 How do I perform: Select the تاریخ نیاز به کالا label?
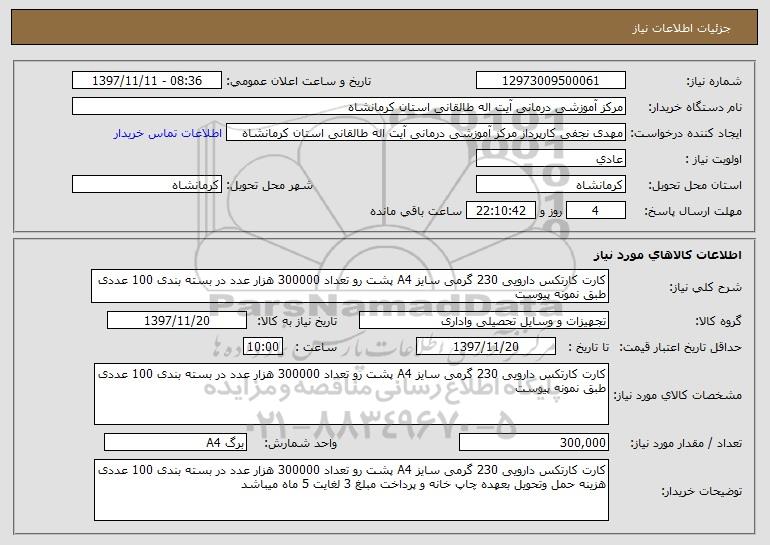(297, 322)
